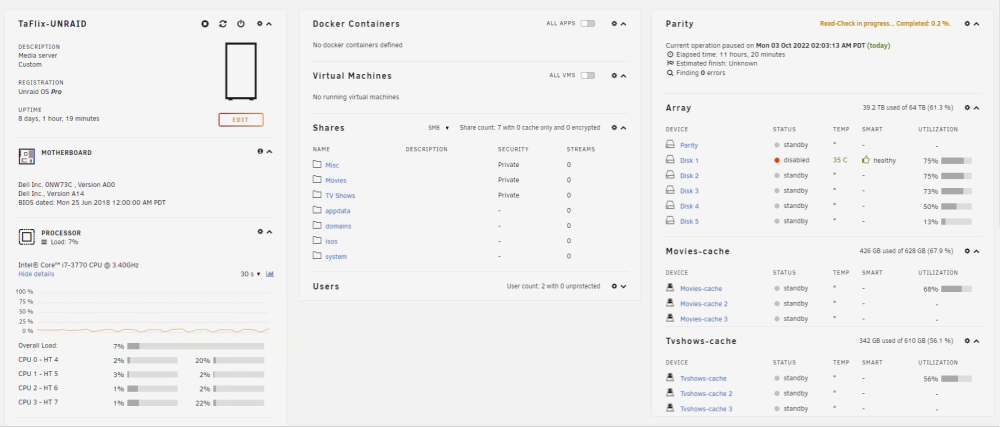The width and height of the screenshot is (1000, 427).
Task: Open the SMB protocol dropdown in Shares
Action: [439, 128]
